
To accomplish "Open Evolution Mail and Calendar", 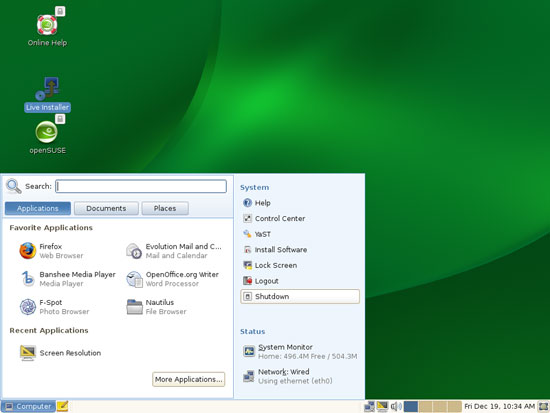I will coord(174,251).
